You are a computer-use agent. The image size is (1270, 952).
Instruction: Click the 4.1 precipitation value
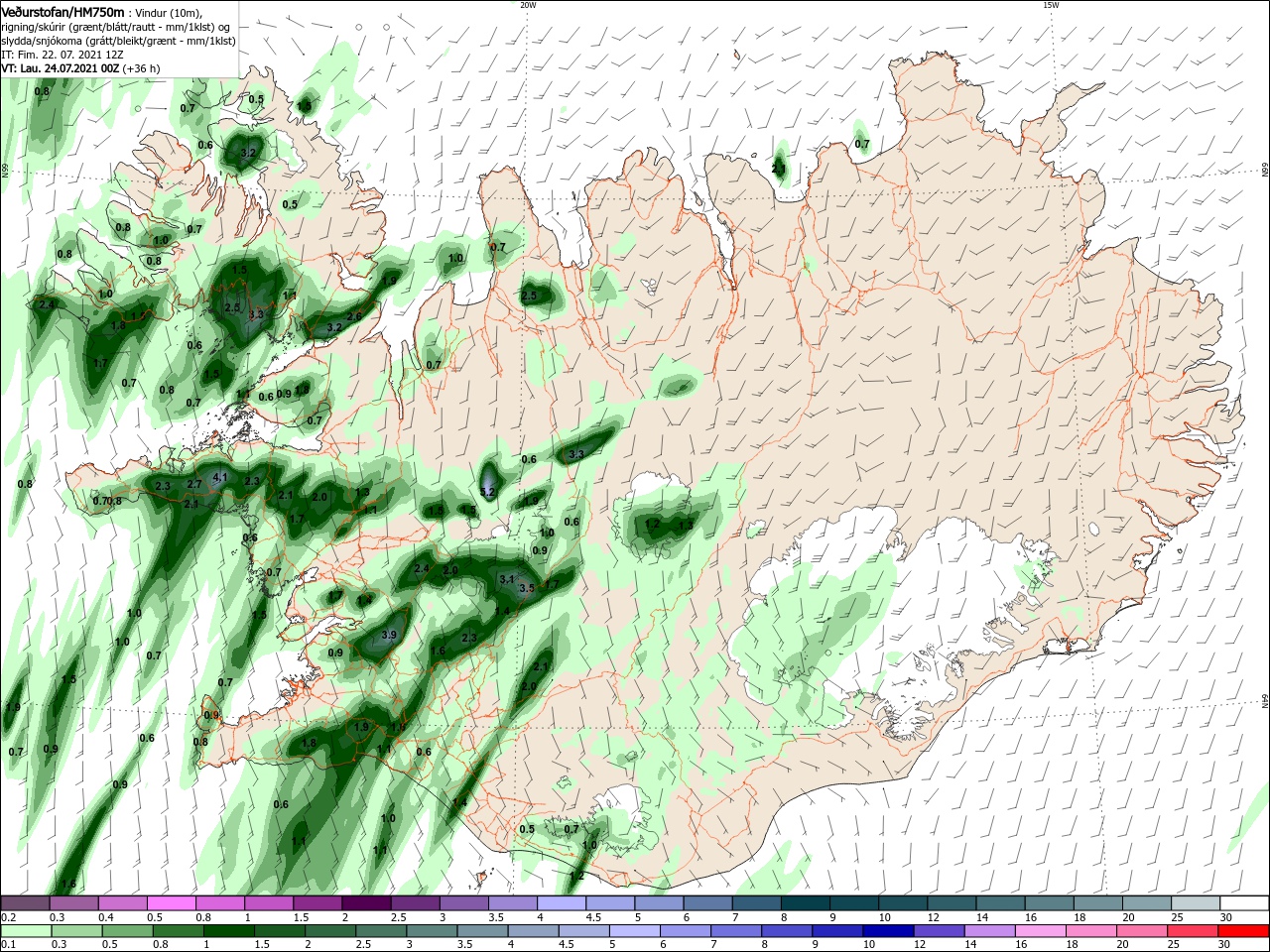coord(221,477)
